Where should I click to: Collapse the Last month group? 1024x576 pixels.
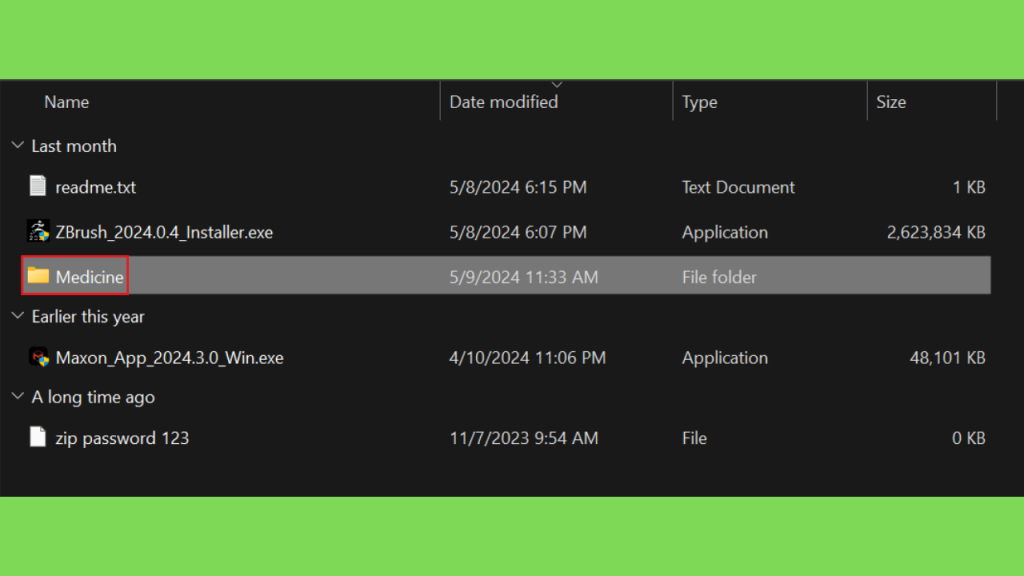18,145
